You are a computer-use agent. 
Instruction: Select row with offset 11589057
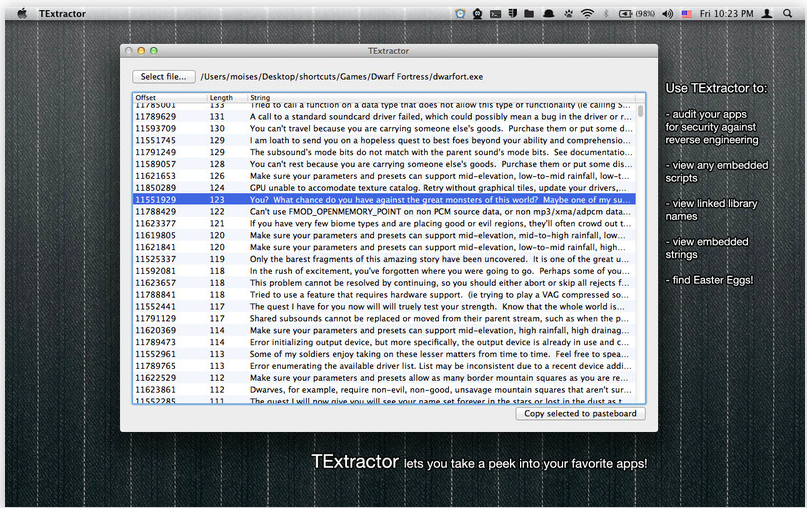pyautogui.click(x=384, y=164)
